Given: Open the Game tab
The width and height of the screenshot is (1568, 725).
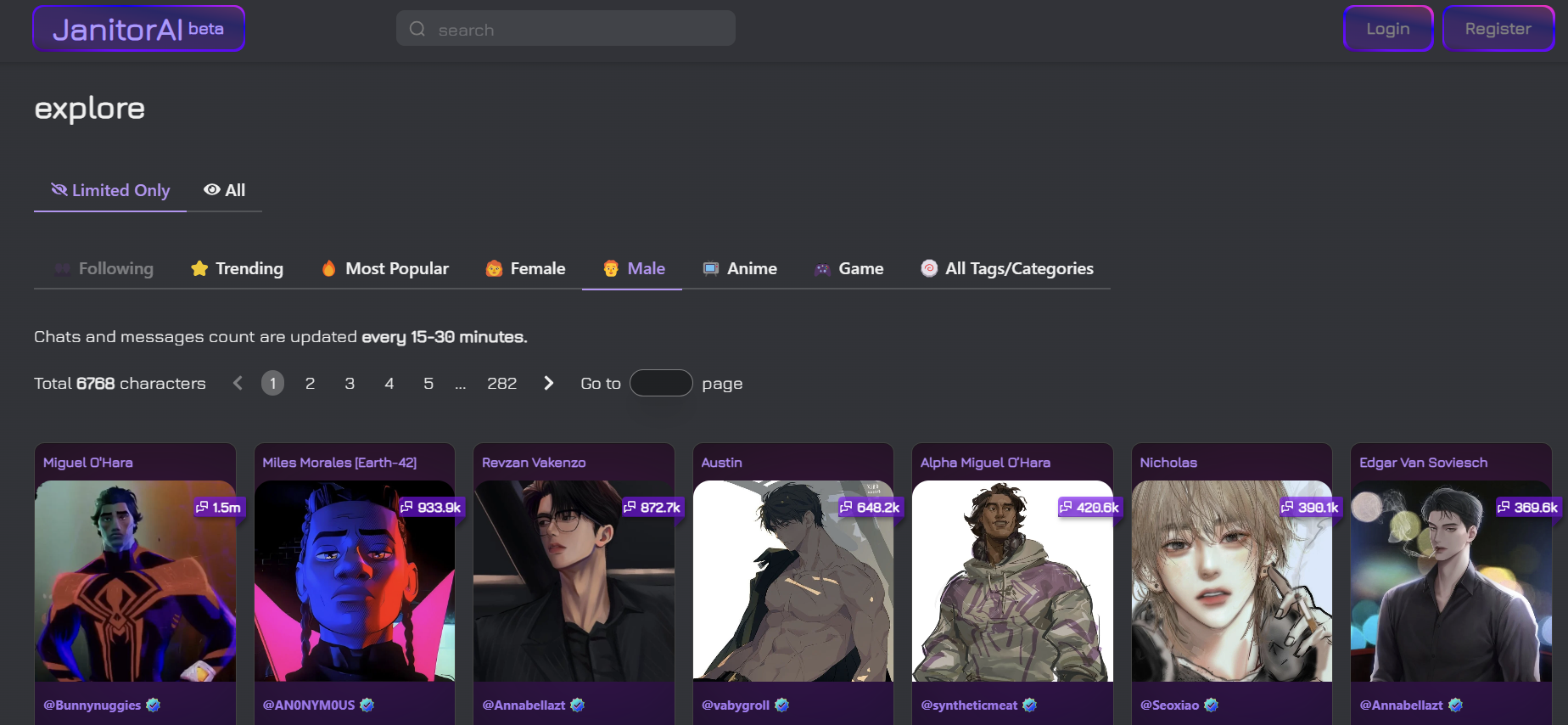Looking at the screenshot, I should point(848,269).
